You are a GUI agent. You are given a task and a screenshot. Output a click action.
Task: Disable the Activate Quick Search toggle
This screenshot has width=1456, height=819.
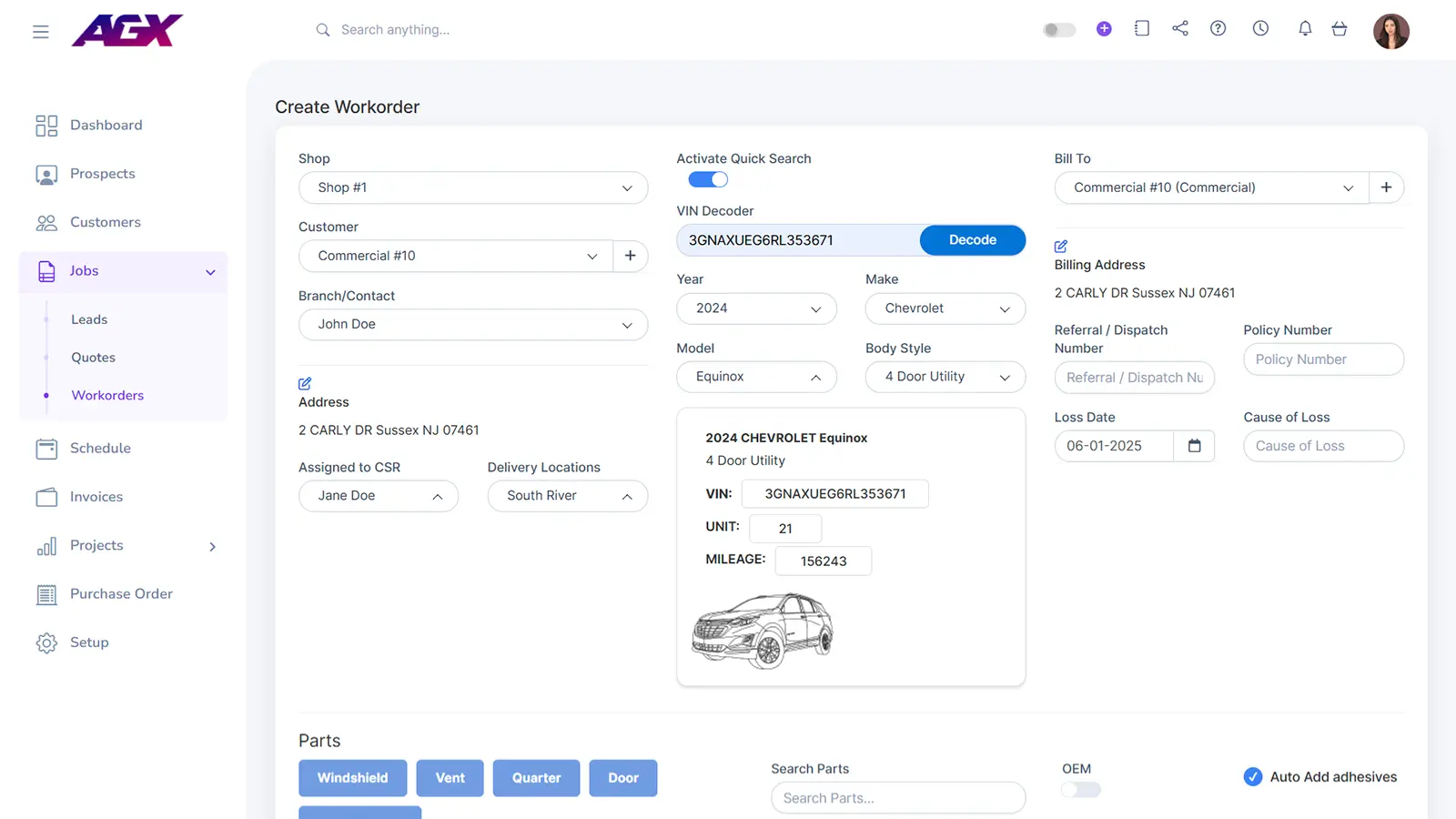pos(708,180)
